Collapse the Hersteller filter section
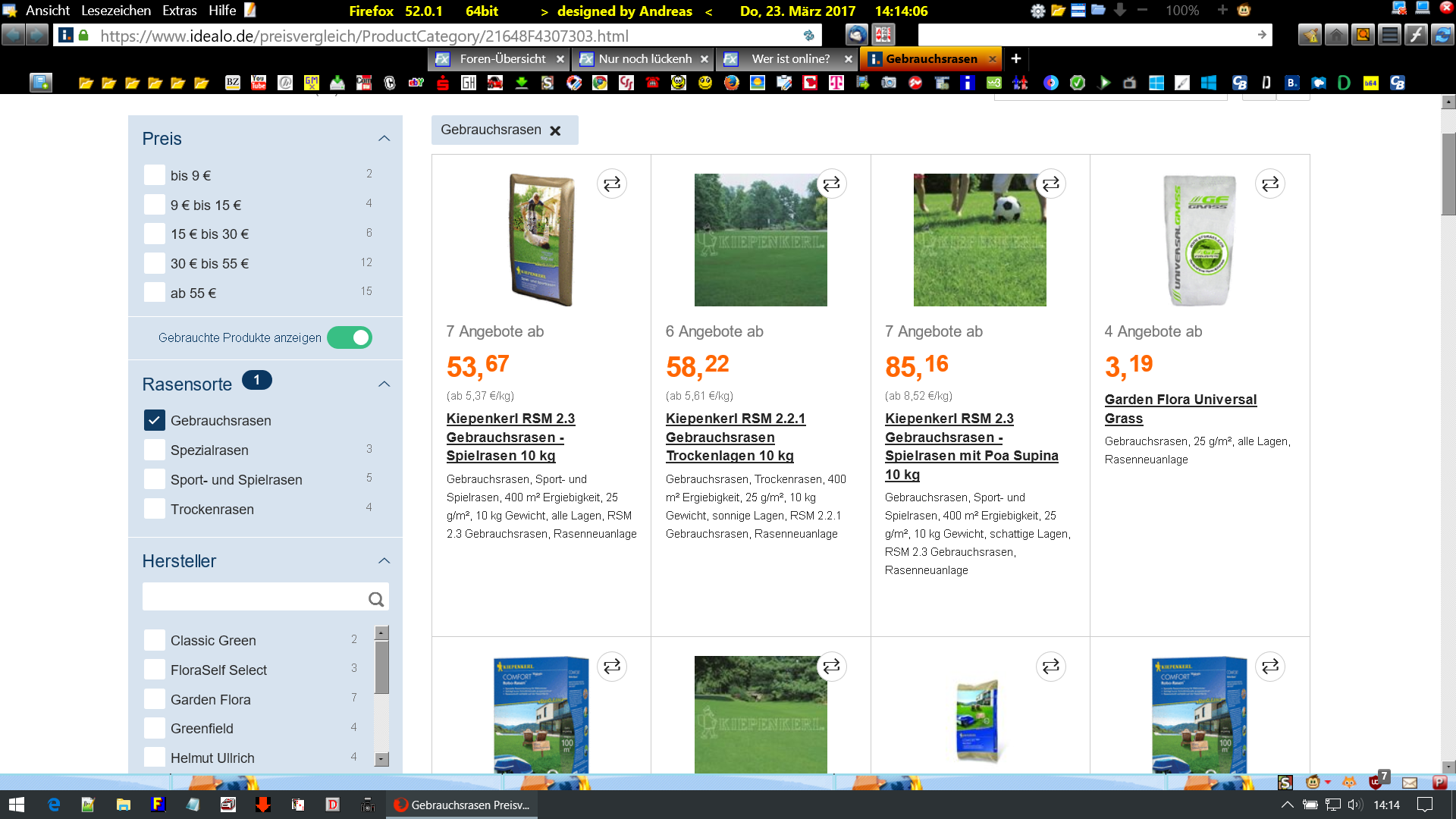 coord(384,561)
